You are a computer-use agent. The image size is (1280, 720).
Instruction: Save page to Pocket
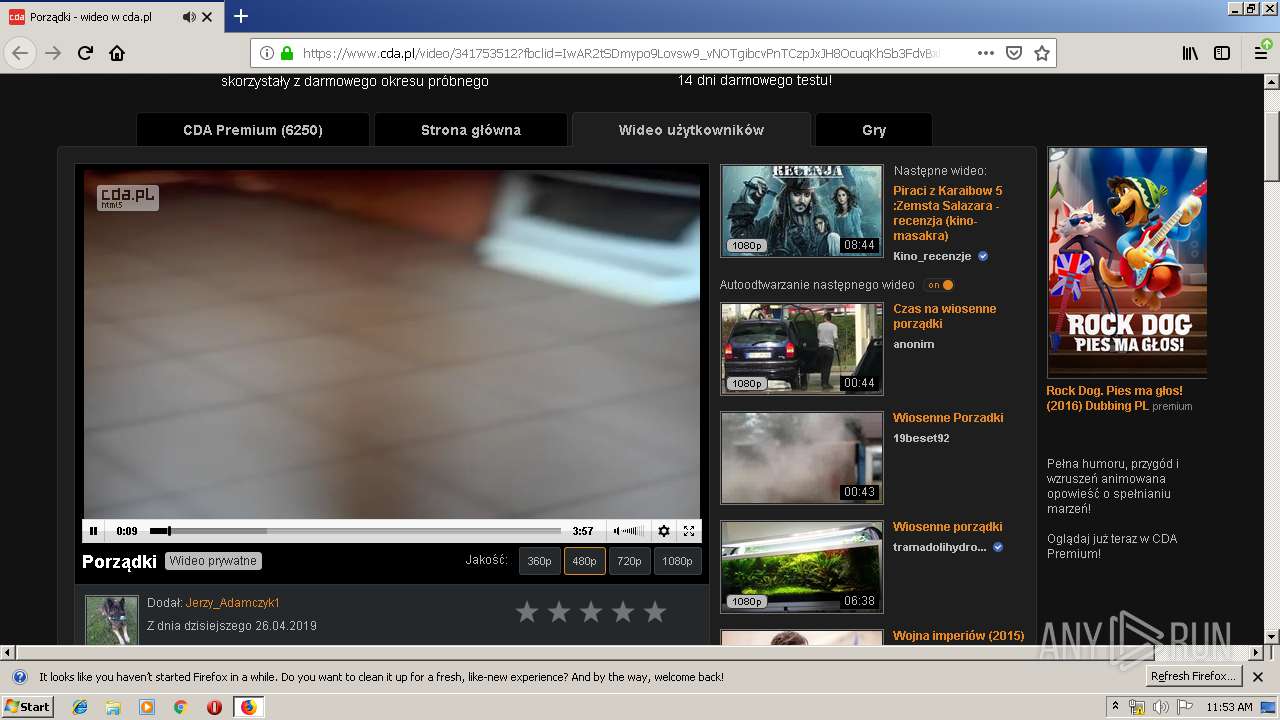1014,53
